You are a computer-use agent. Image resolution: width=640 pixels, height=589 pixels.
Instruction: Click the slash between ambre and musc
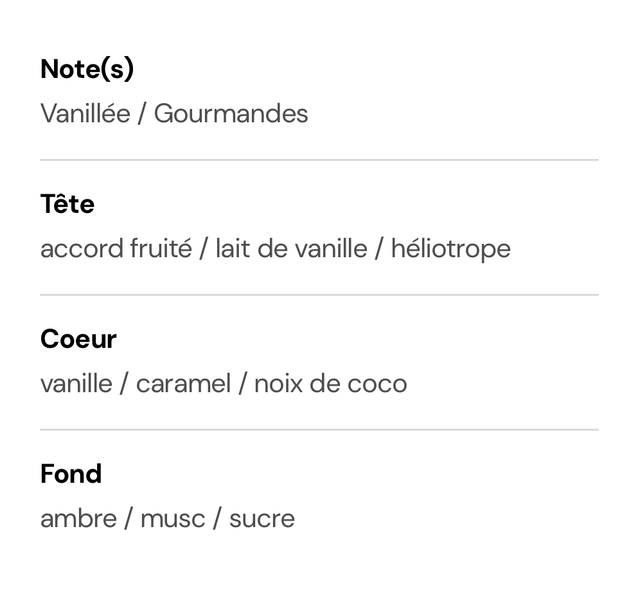click(x=129, y=519)
